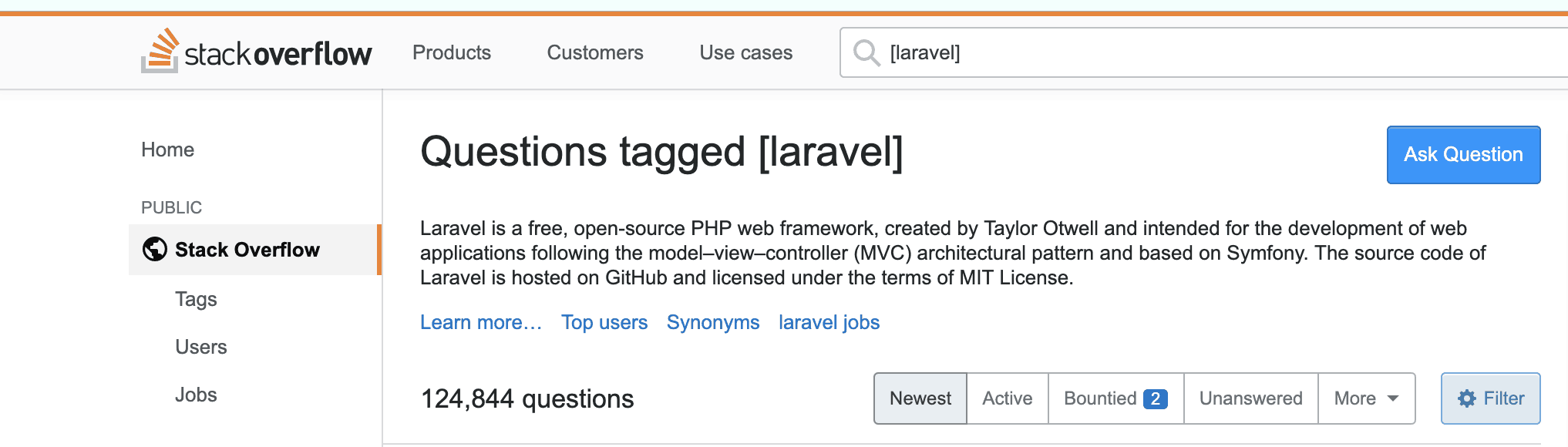1568x447 pixels.
Task: Open the Filter options
Action: tap(1489, 398)
